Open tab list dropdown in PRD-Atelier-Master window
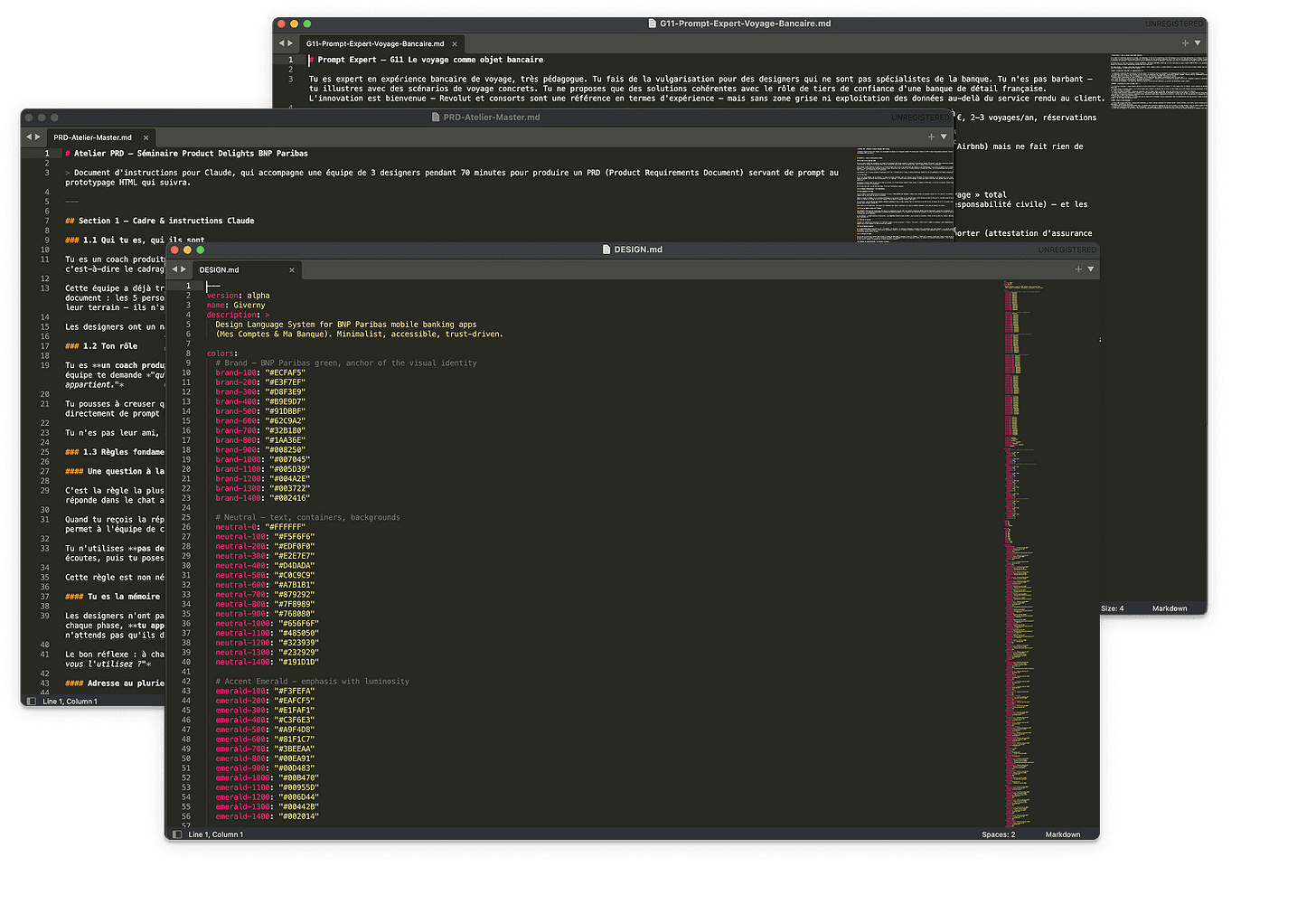The image size is (1316, 914). (x=944, y=137)
